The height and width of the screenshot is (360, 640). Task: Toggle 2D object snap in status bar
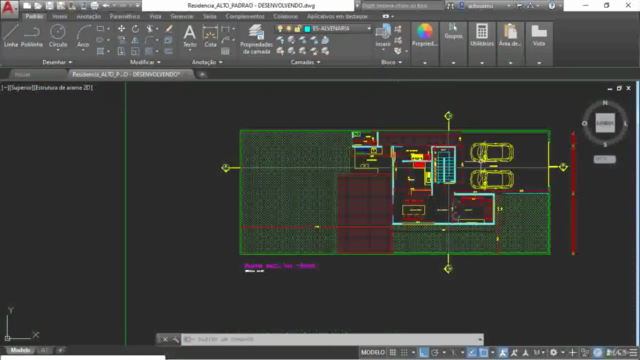point(483,352)
